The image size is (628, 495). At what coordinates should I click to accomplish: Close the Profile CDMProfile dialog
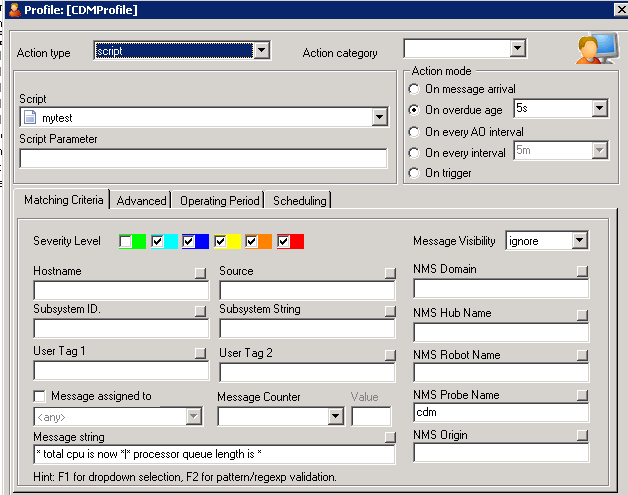622,9
